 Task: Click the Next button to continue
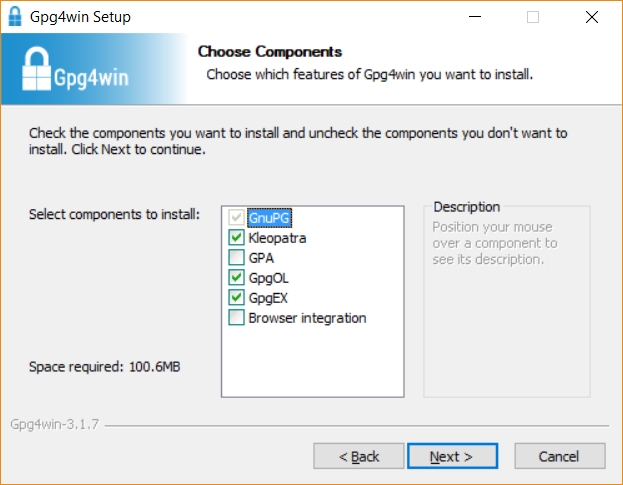[450, 456]
